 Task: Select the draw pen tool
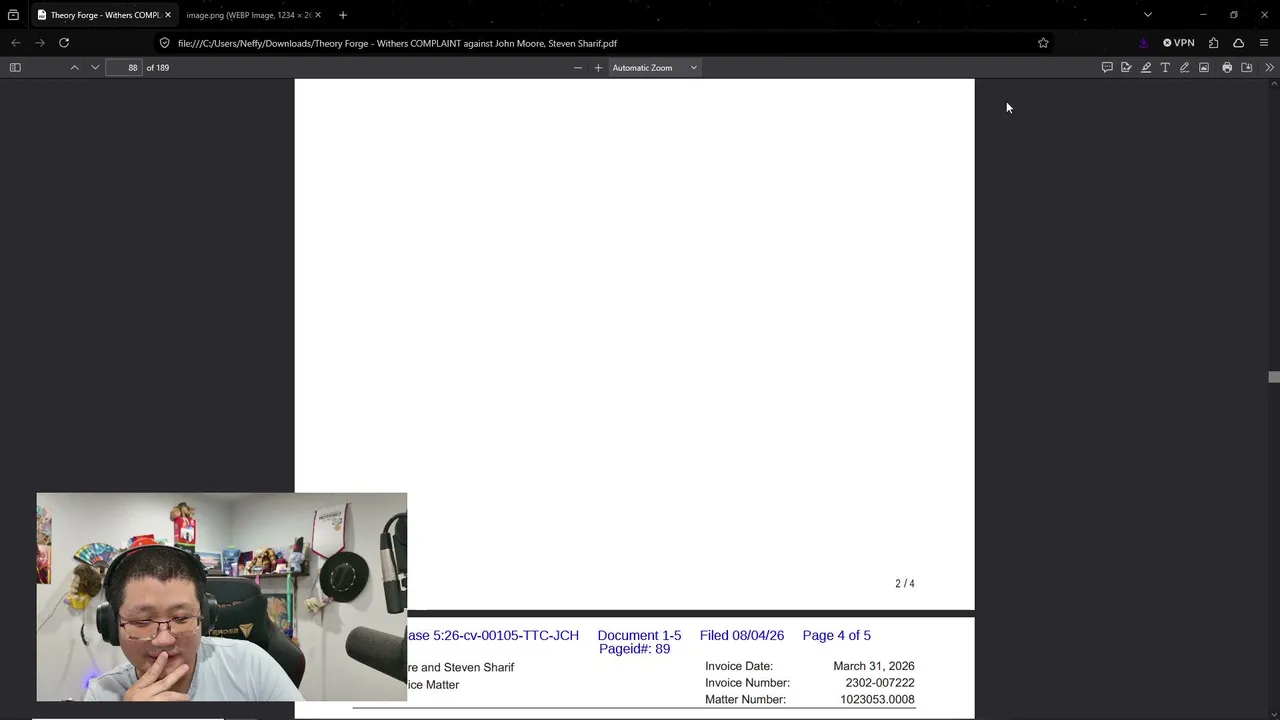click(1184, 67)
